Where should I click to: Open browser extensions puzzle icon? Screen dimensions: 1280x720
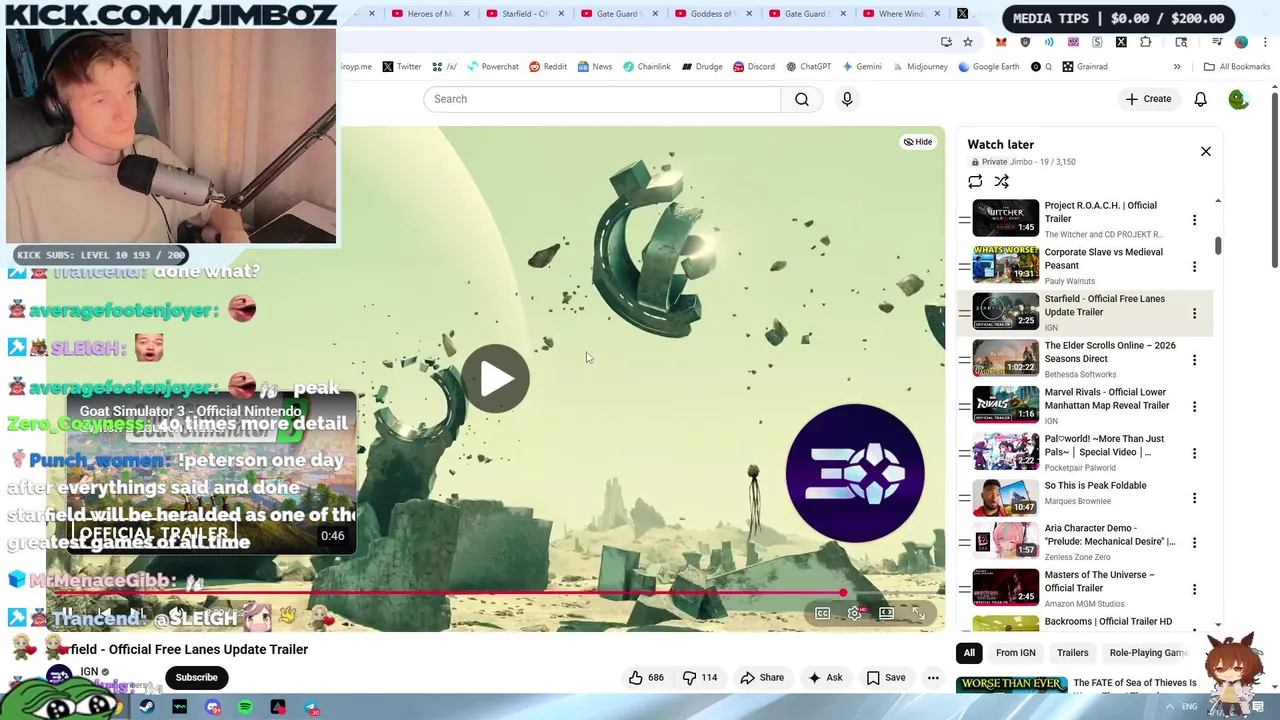click(x=1145, y=42)
